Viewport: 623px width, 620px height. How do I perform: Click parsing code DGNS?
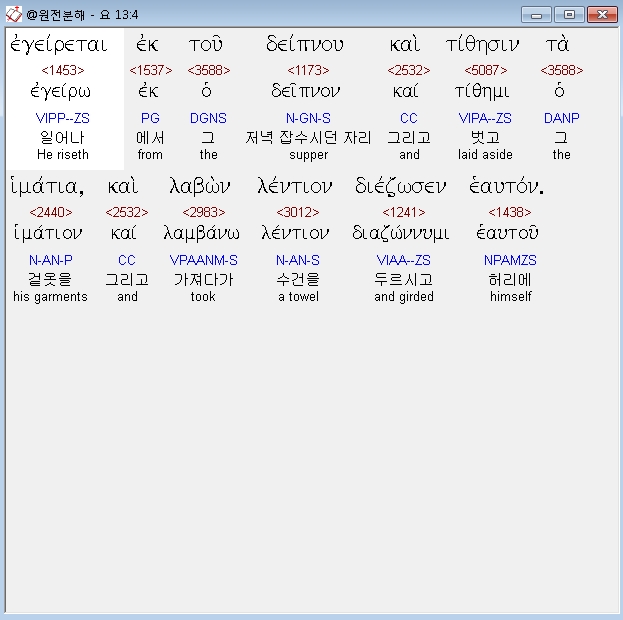point(208,118)
